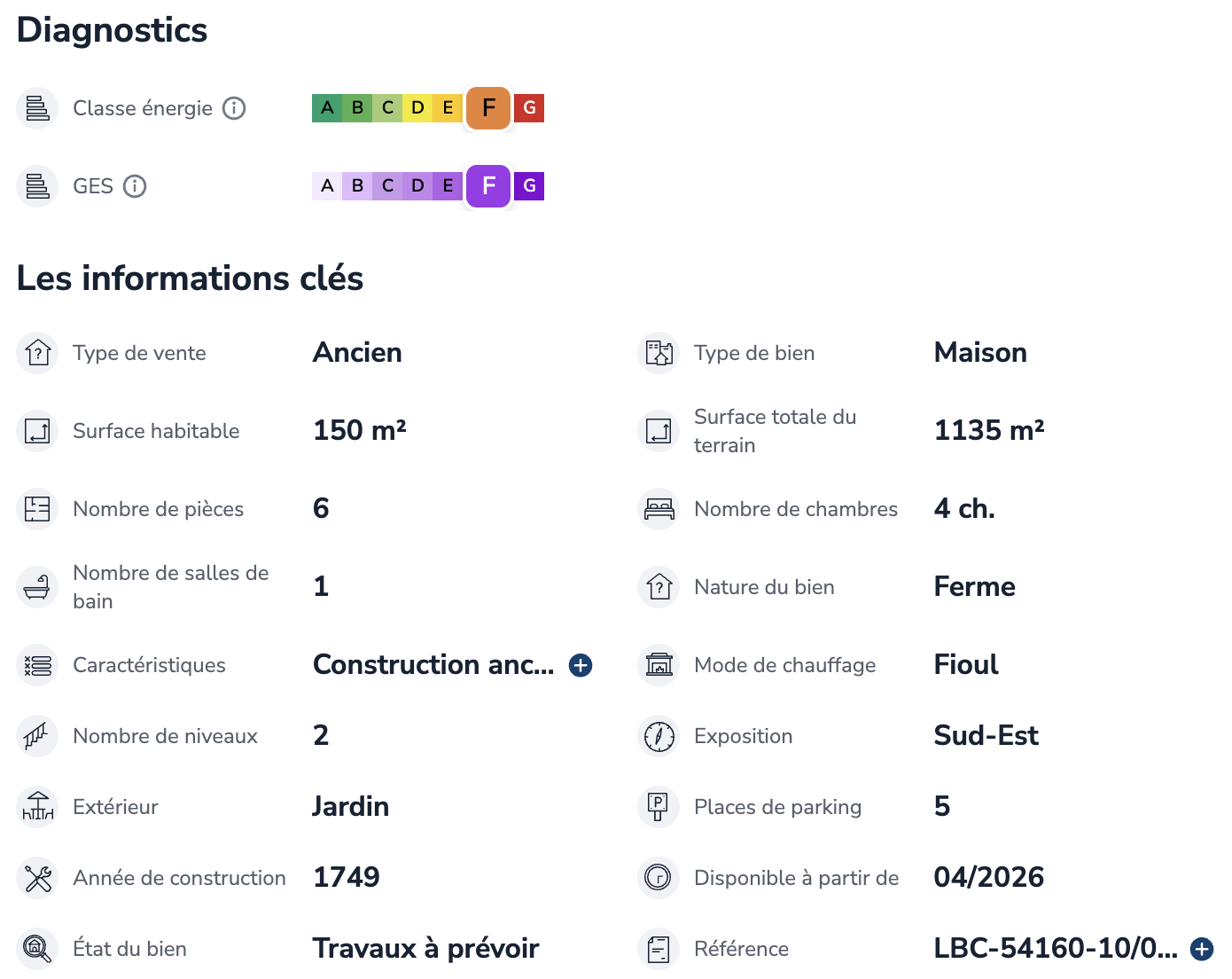Expand the truncated Caractéristiques value

pyautogui.click(x=581, y=665)
